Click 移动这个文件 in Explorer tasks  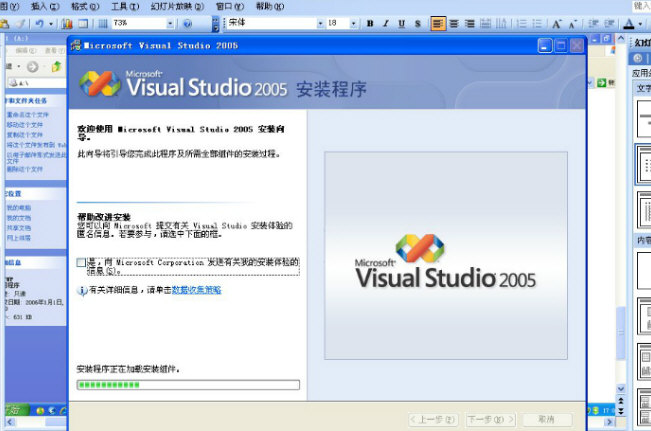tap(24, 125)
